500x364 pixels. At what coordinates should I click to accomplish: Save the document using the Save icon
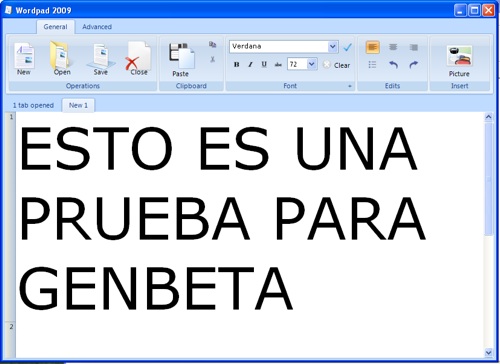100,58
